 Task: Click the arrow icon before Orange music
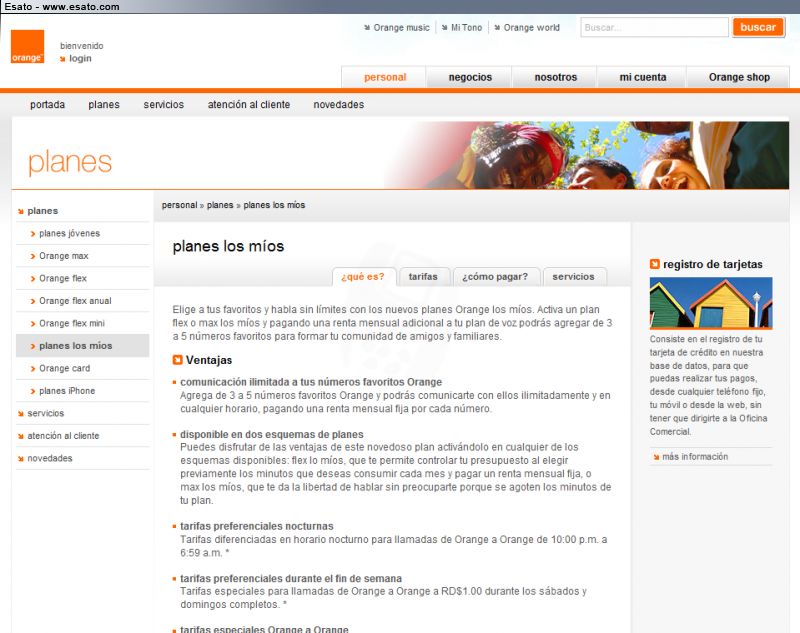coord(367,28)
